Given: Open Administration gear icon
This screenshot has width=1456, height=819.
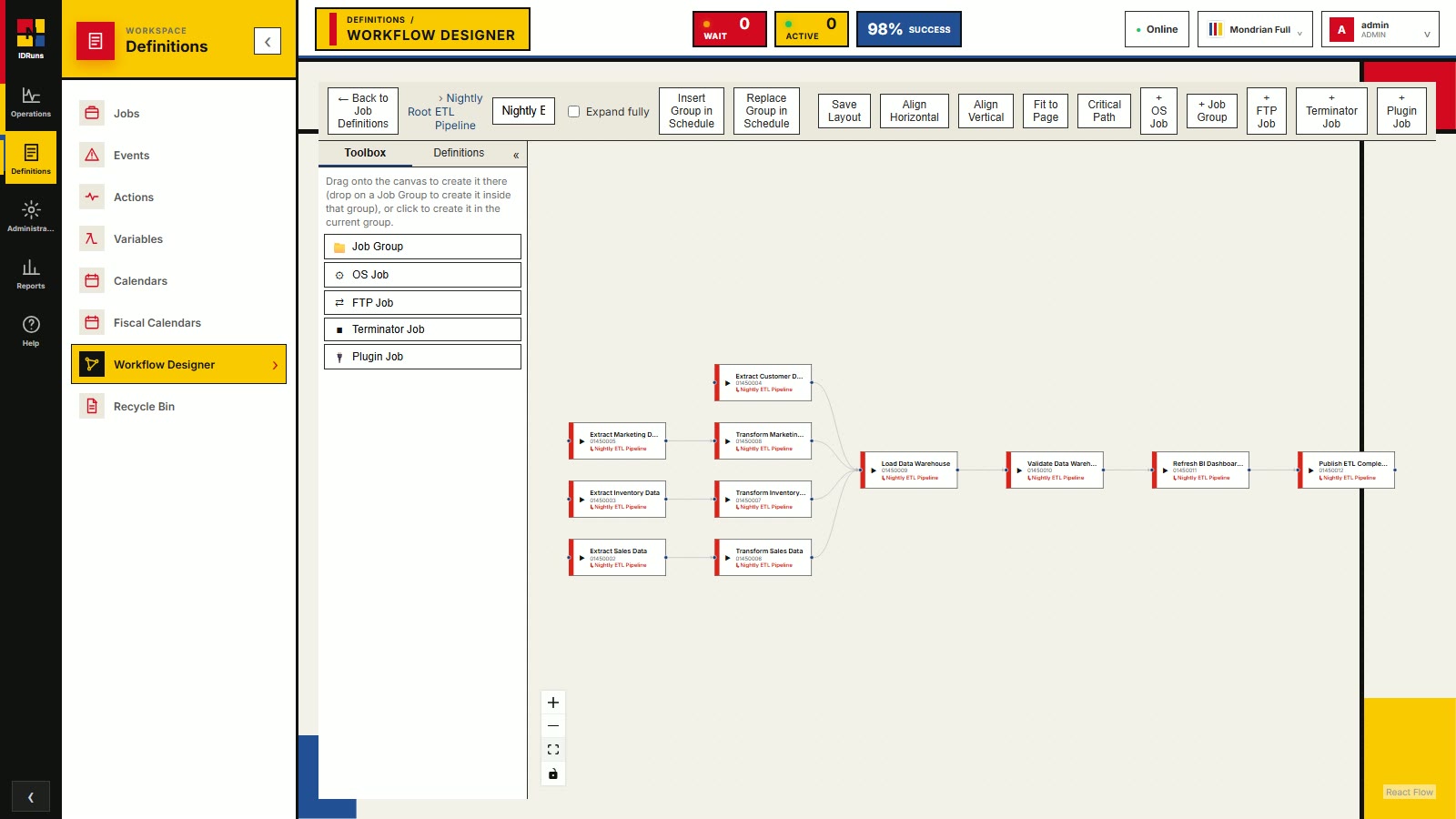Looking at the screenshot, I should (x=31, y=217).
